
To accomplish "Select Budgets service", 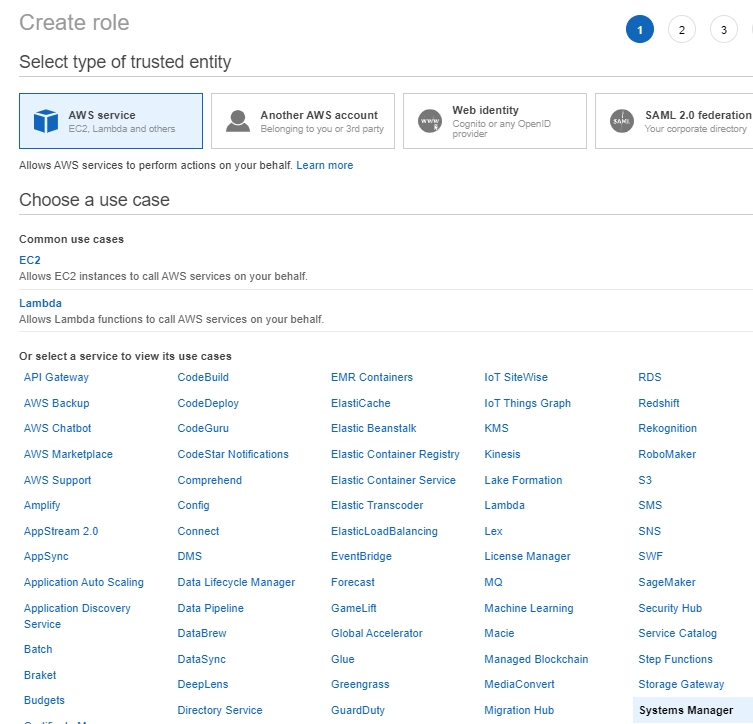I will click(x=44, y=700).
